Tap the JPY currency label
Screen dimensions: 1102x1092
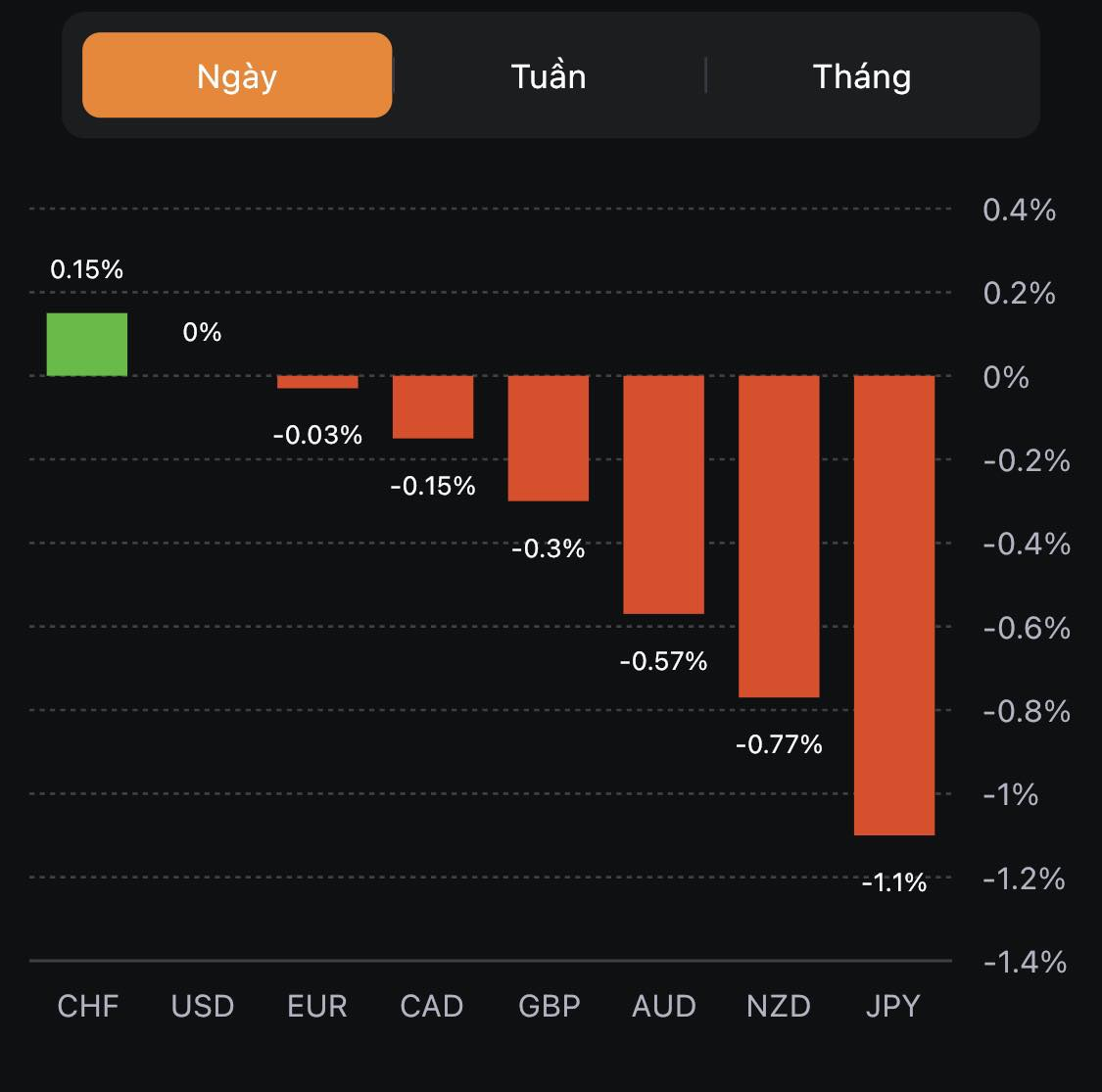tap(893, 1006)
